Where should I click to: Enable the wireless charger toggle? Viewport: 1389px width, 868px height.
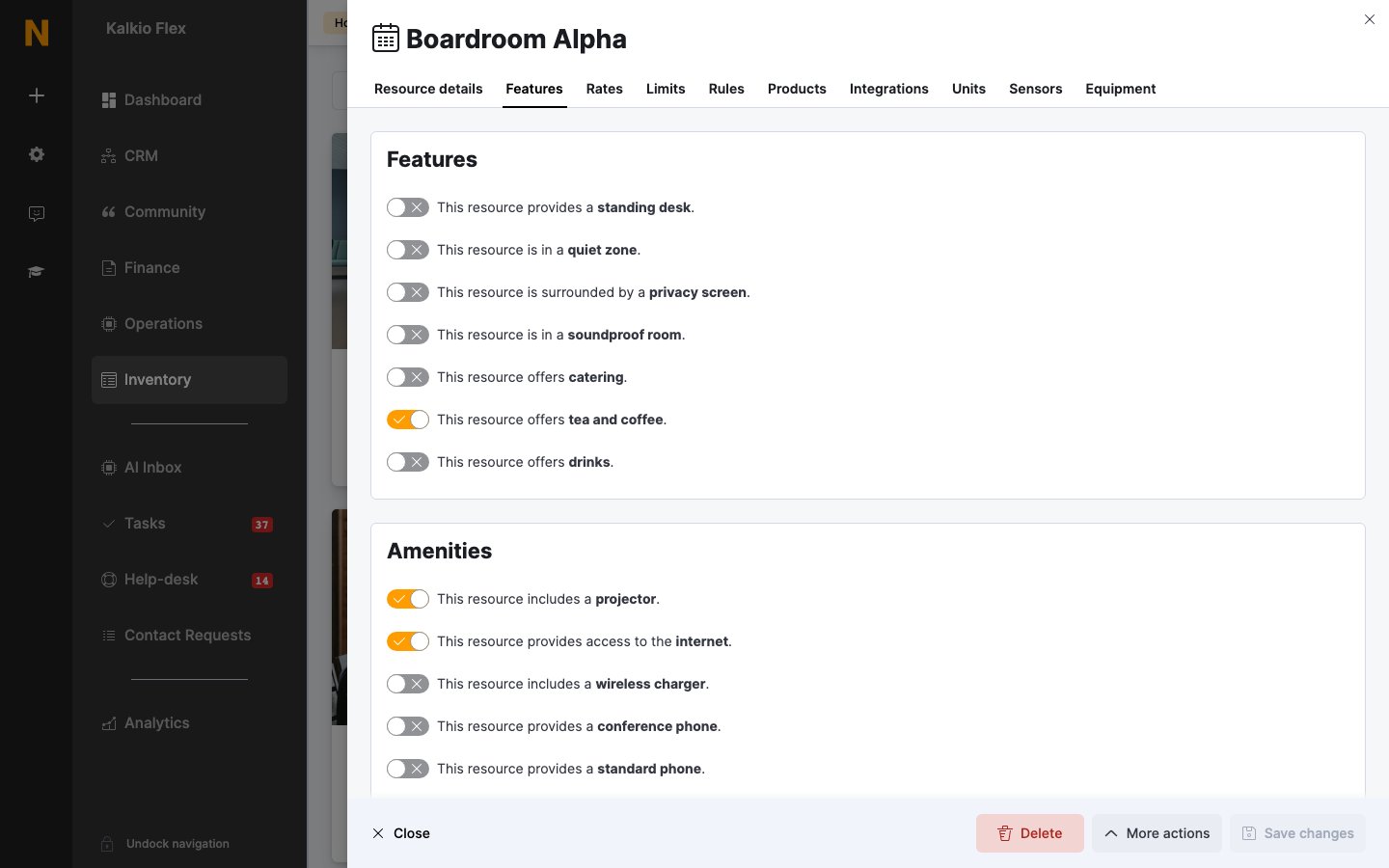coord(408,684)
